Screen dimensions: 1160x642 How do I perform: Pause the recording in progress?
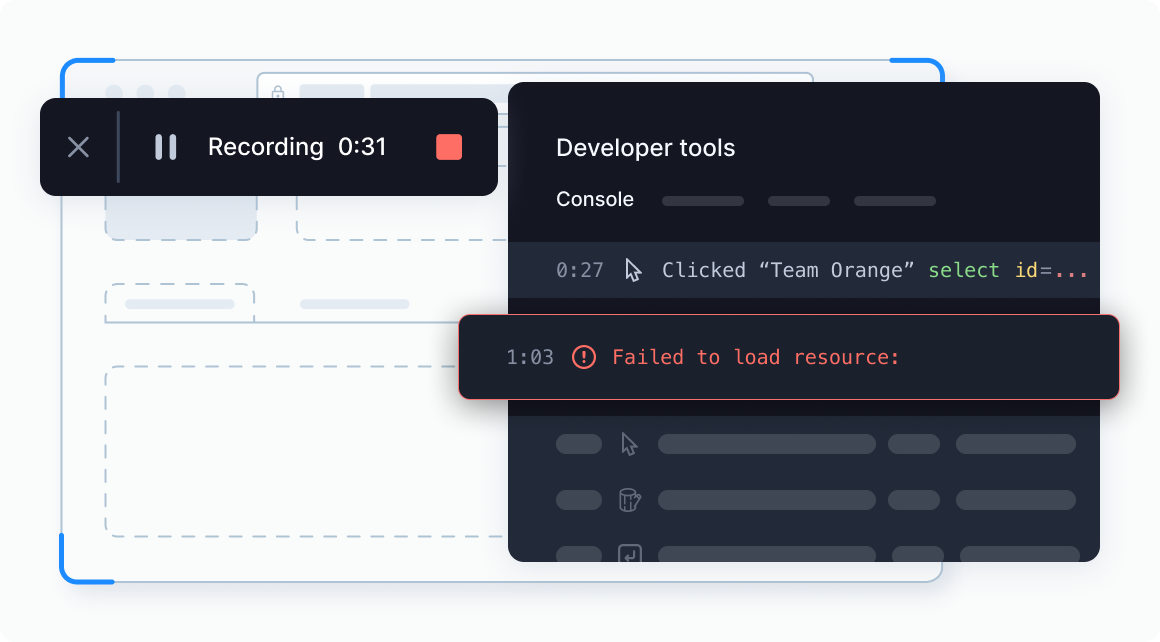165,146
